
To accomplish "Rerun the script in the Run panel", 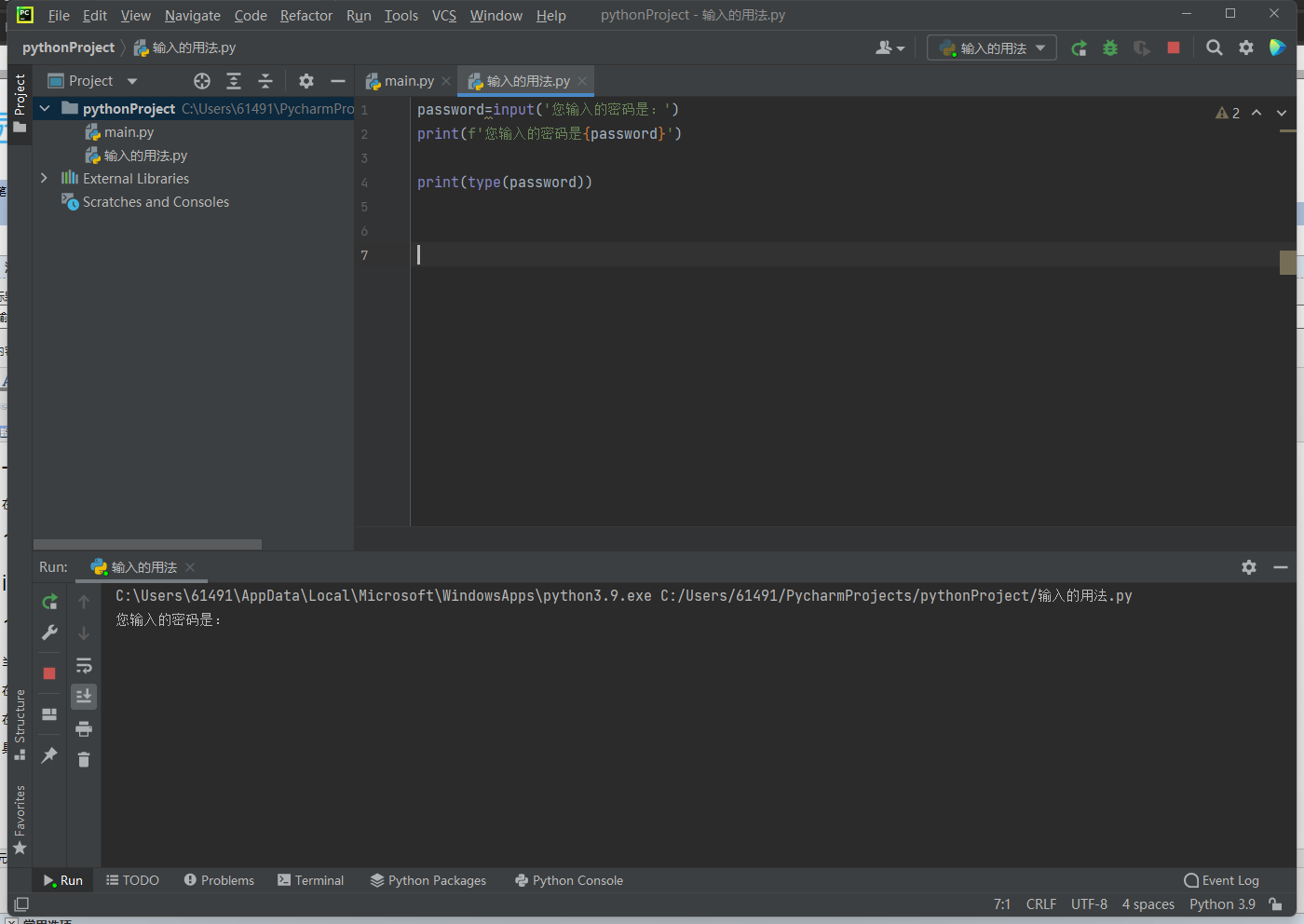I will tap(49, 602).
